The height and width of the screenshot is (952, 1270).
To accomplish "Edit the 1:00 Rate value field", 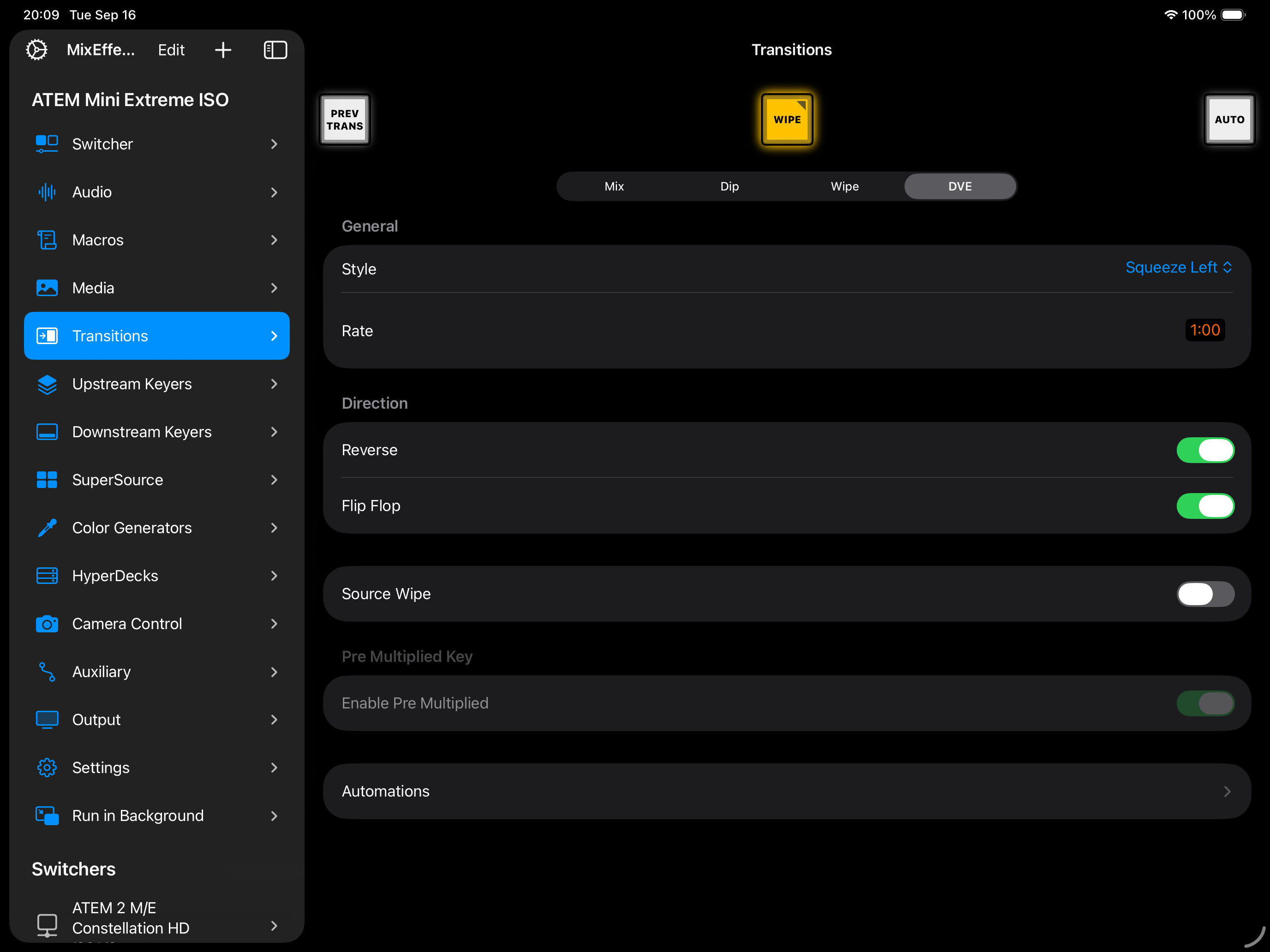I will (1204, 330).
